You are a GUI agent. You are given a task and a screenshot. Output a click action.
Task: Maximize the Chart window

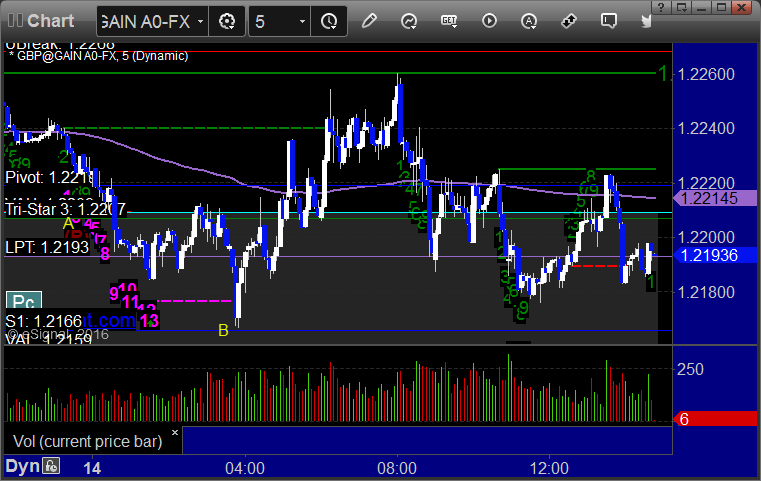(x=722, y=7)
